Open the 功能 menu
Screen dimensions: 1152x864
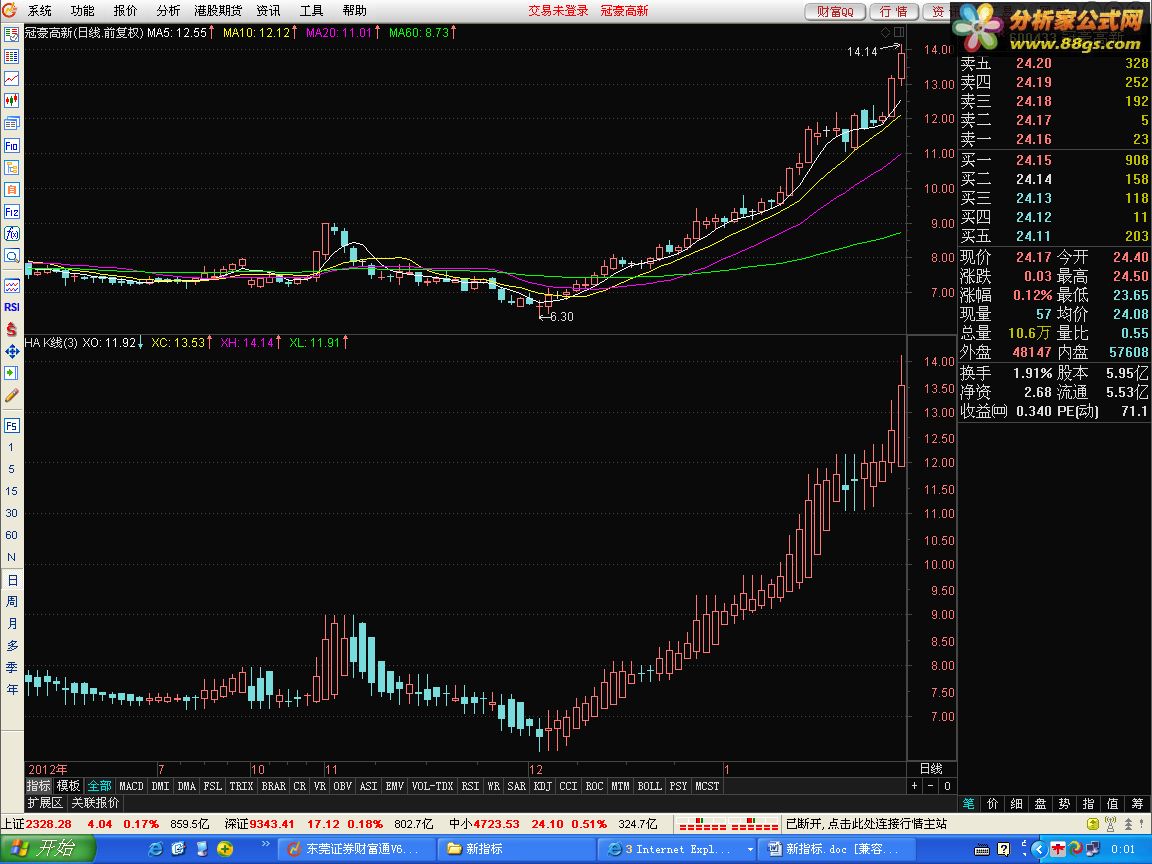(x=82, y=10)
